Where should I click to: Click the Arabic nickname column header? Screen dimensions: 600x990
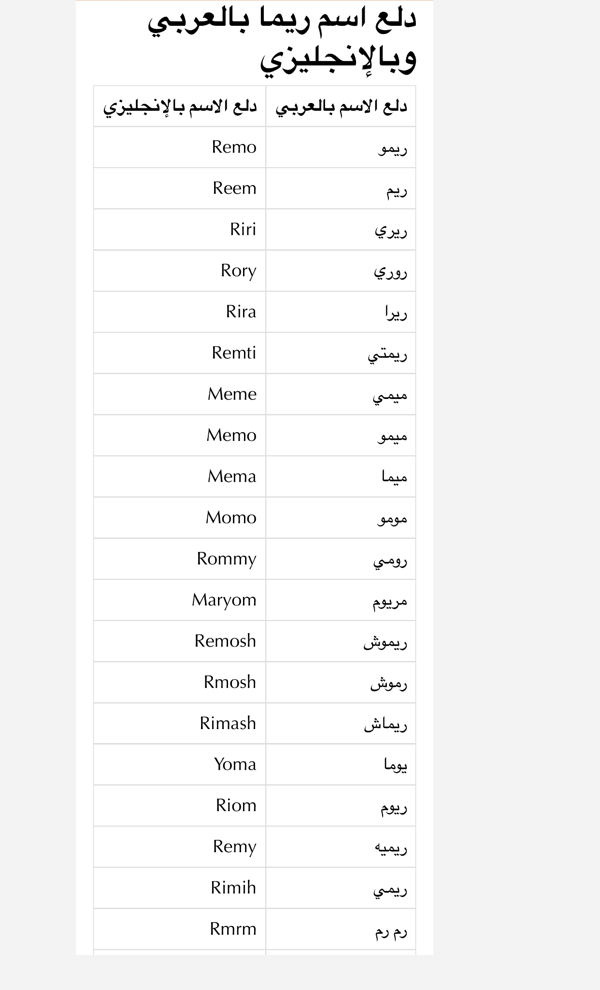pos(340,106)
